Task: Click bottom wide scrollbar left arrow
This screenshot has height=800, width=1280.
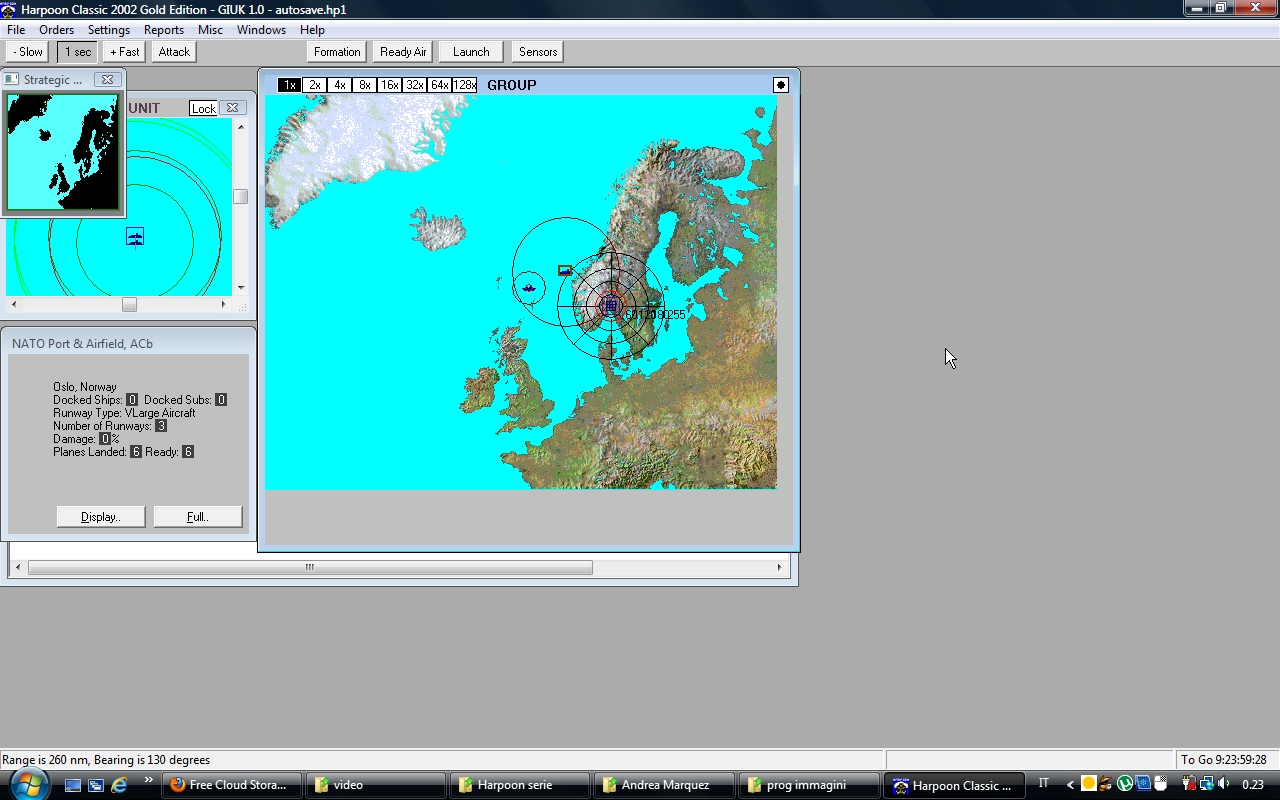Action: coord(18,567)
